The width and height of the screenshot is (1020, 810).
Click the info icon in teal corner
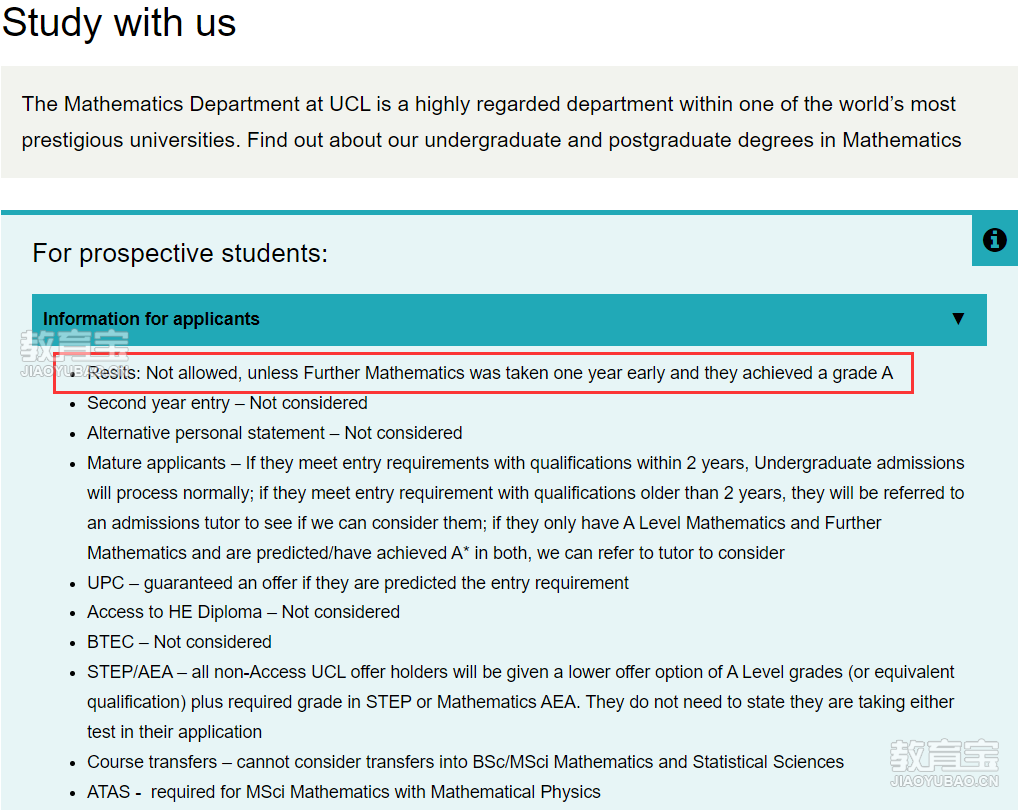(x=994, y=239)
